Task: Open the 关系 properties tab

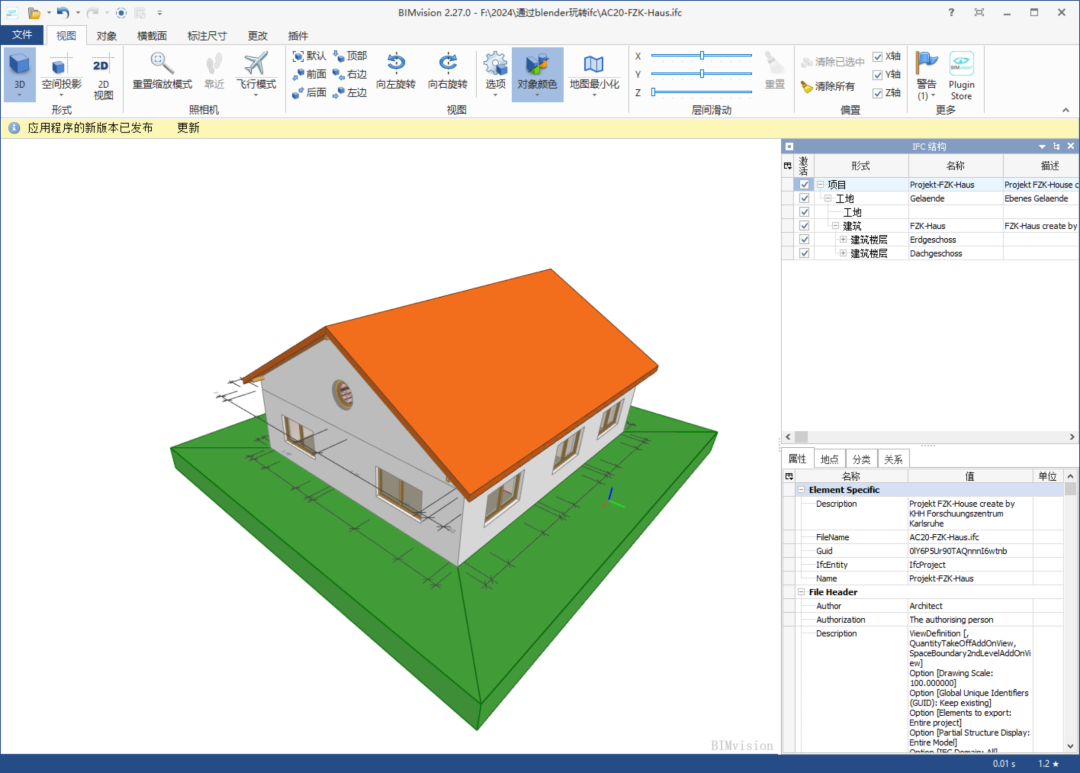Action: pyautogui.click(x=893, y=459)
